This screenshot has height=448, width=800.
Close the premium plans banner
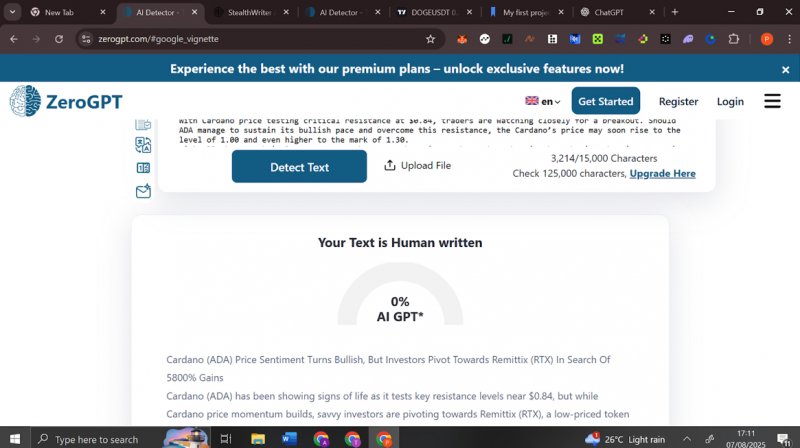click(785, 69)
